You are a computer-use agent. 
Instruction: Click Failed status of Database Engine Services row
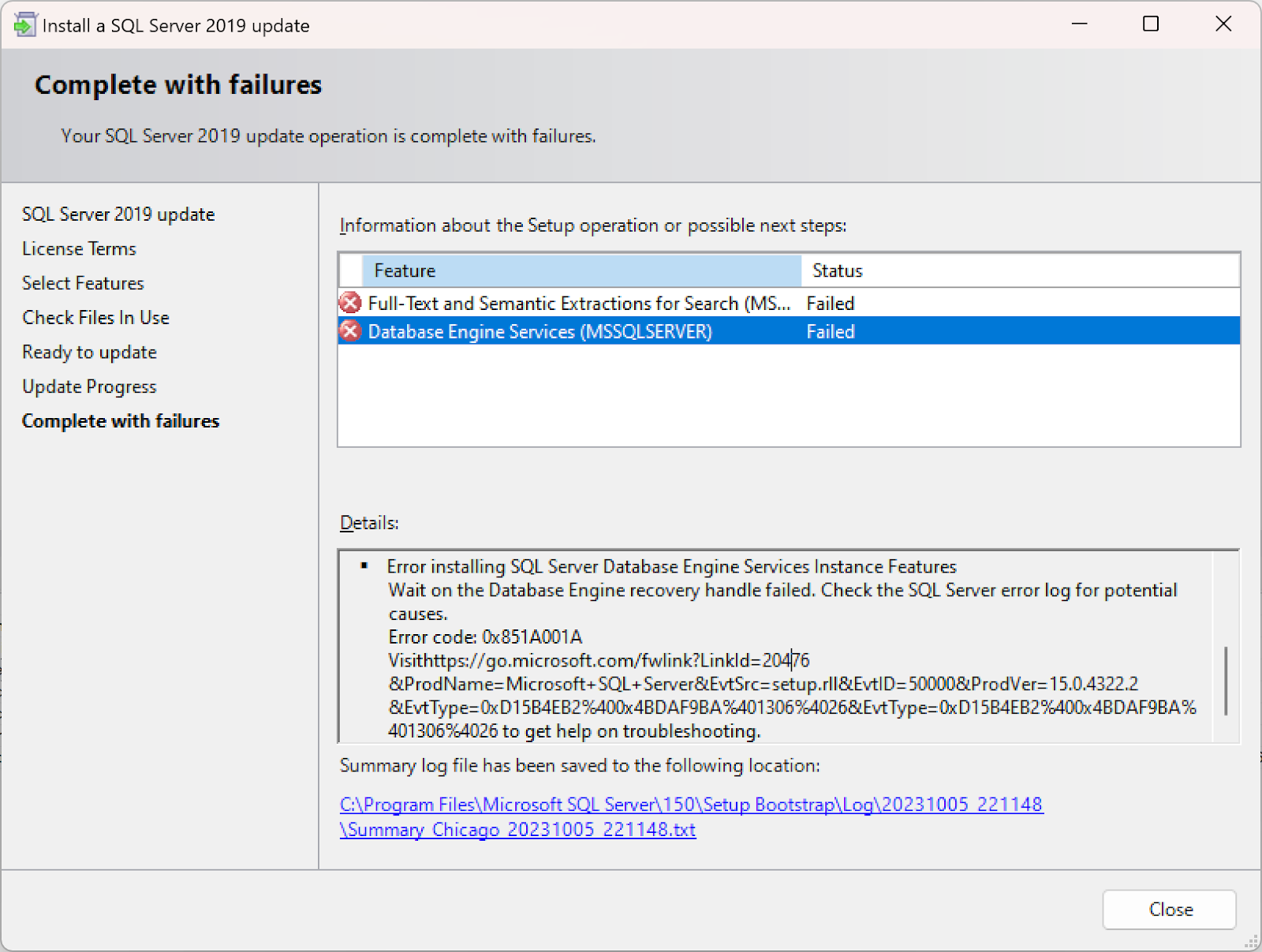830,332
